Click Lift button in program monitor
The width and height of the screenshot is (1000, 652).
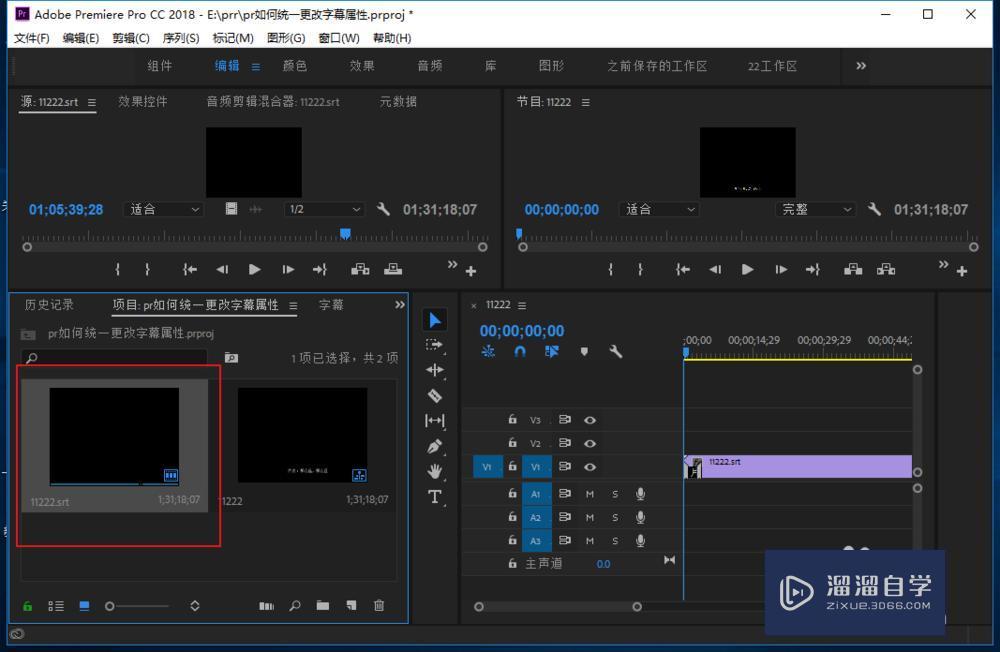(x=853, y=269)
